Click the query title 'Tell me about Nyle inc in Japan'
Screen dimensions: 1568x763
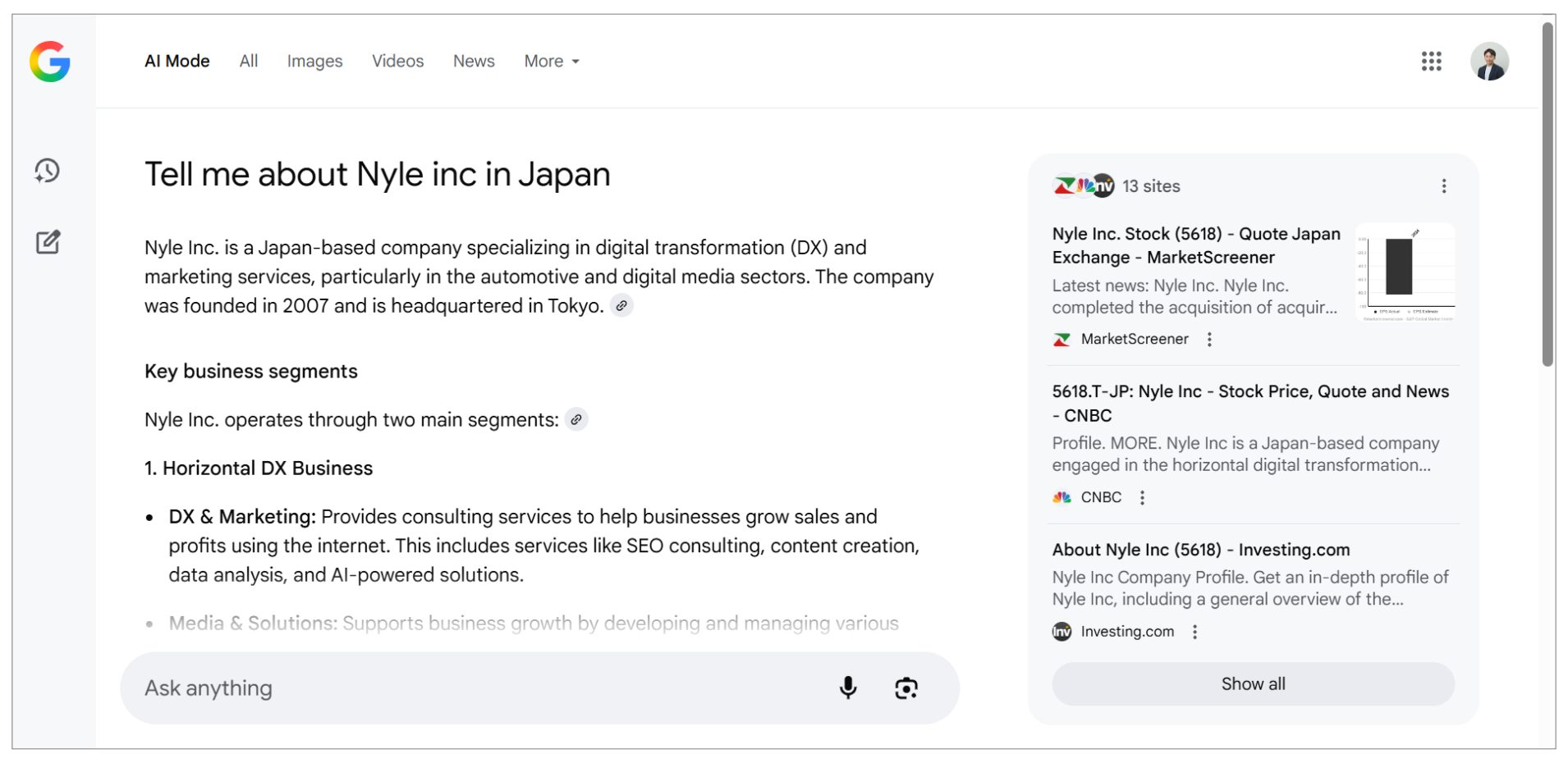[378, 175]
